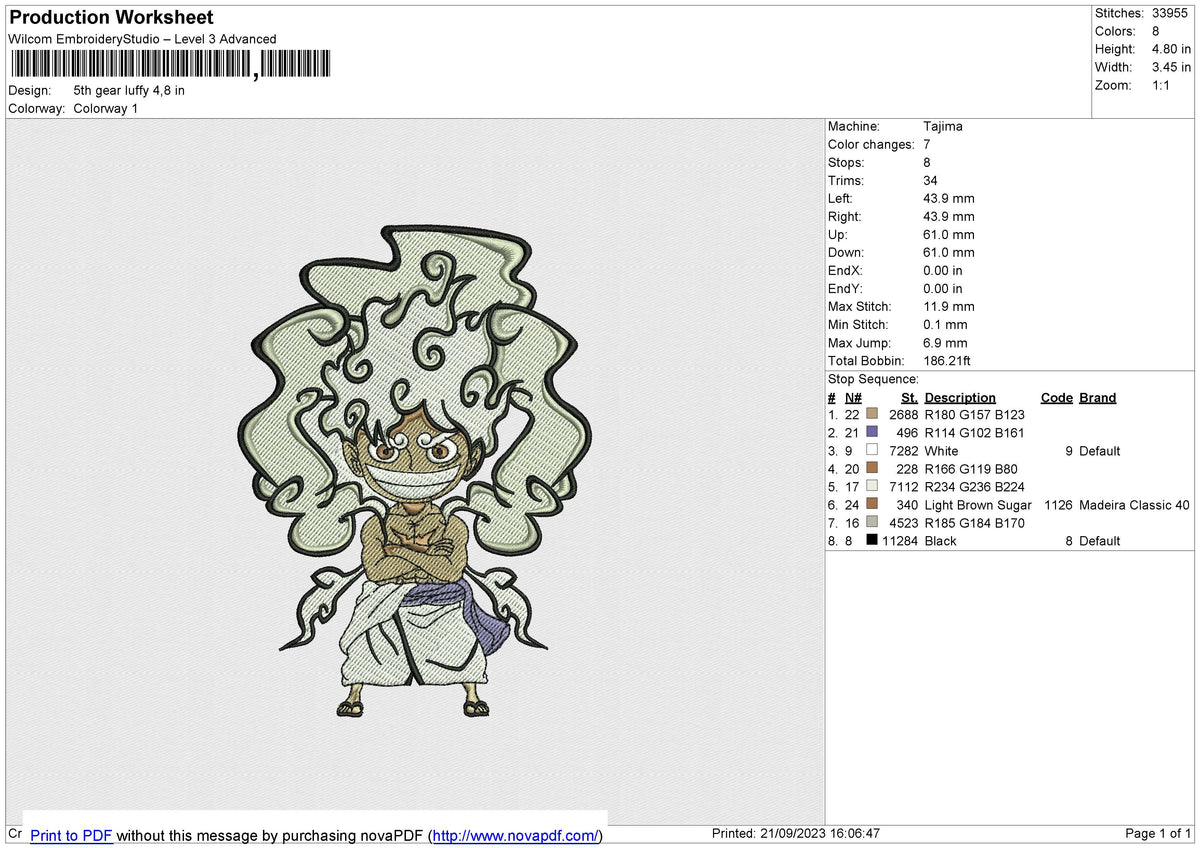
Task: Click the Light Brown Sugar swatch
Action: click(872, 505)
